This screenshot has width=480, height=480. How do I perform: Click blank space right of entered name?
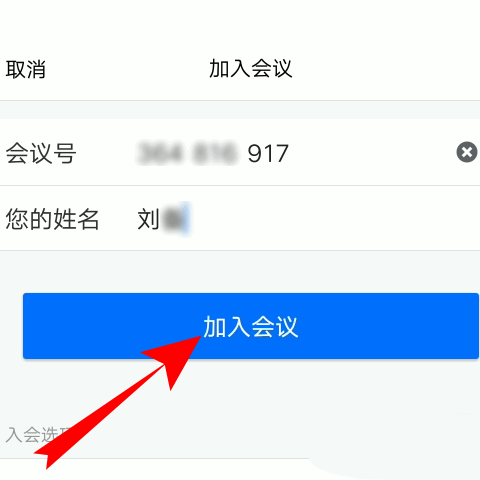[x=333, y=219]
